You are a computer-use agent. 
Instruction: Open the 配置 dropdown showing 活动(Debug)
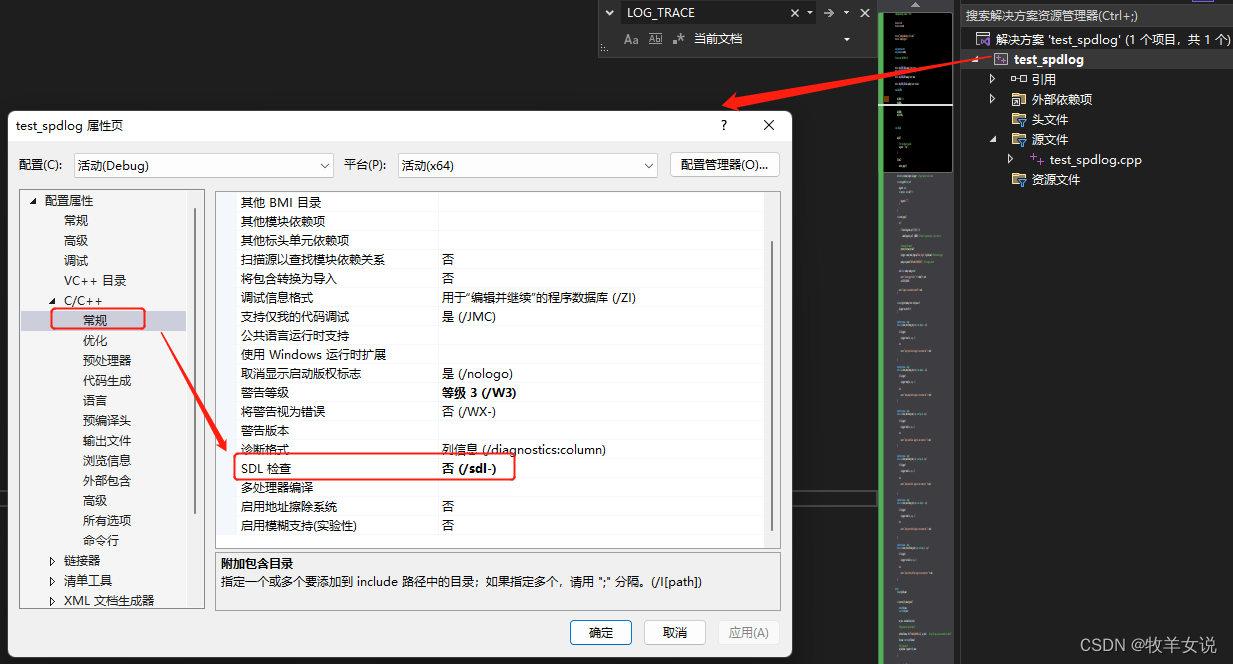coord(325,164)
